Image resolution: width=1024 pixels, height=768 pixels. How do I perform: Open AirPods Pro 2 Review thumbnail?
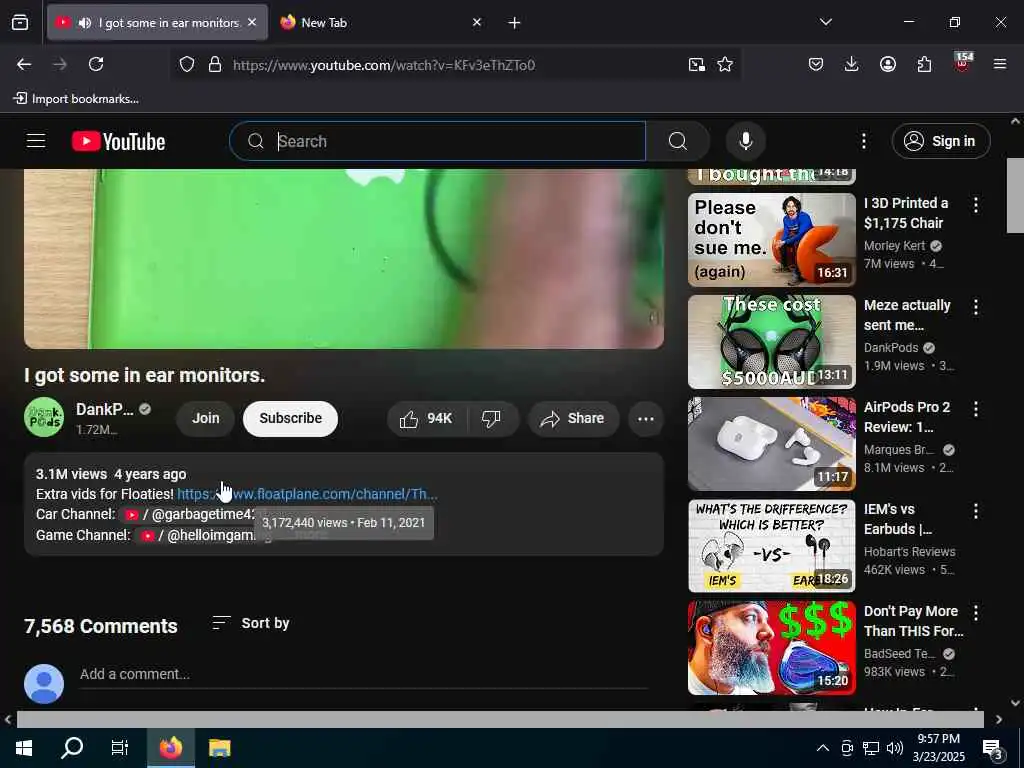pos(771,443)
